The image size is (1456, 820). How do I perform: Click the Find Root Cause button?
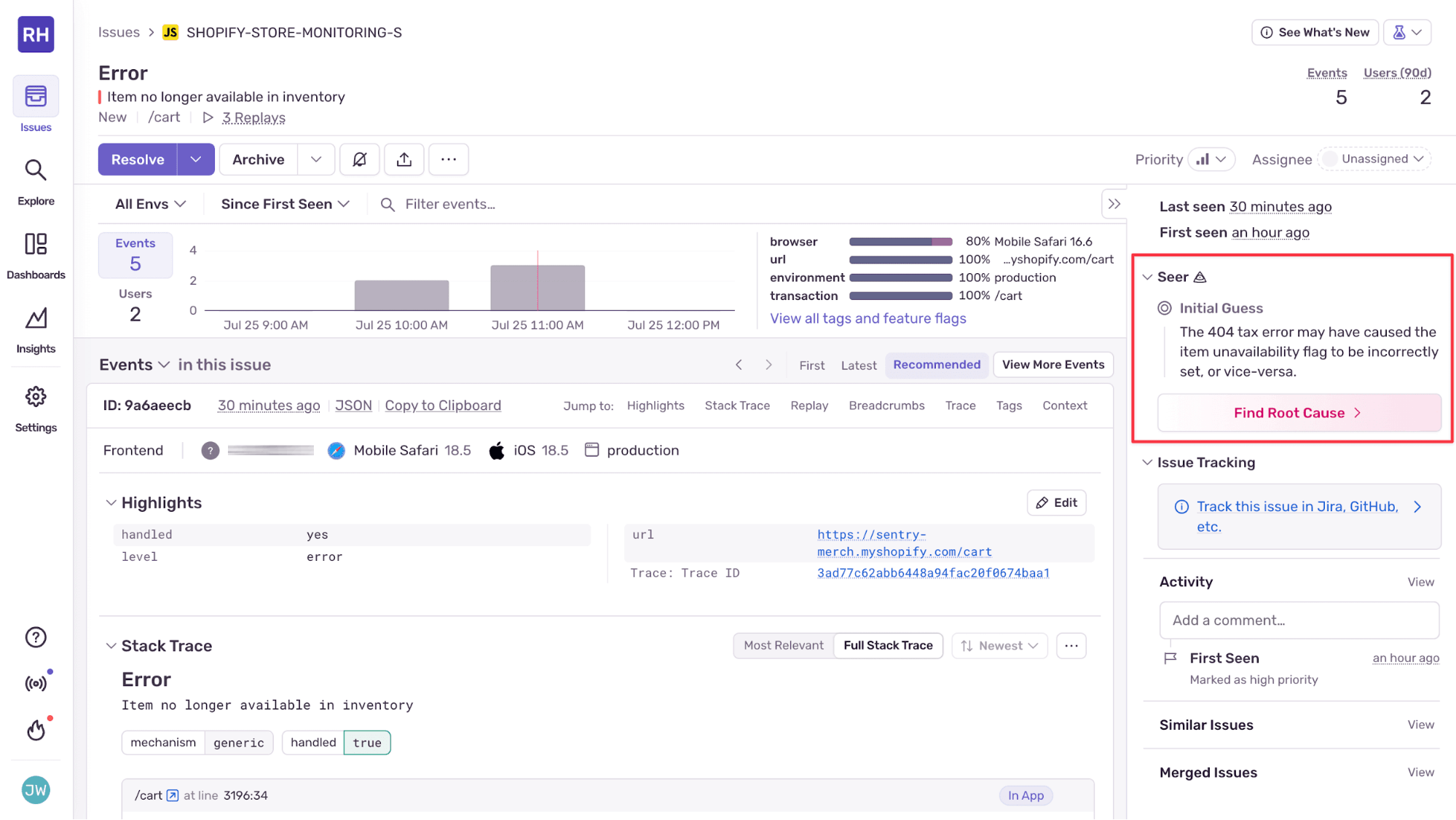click(x=1298, y=412)
